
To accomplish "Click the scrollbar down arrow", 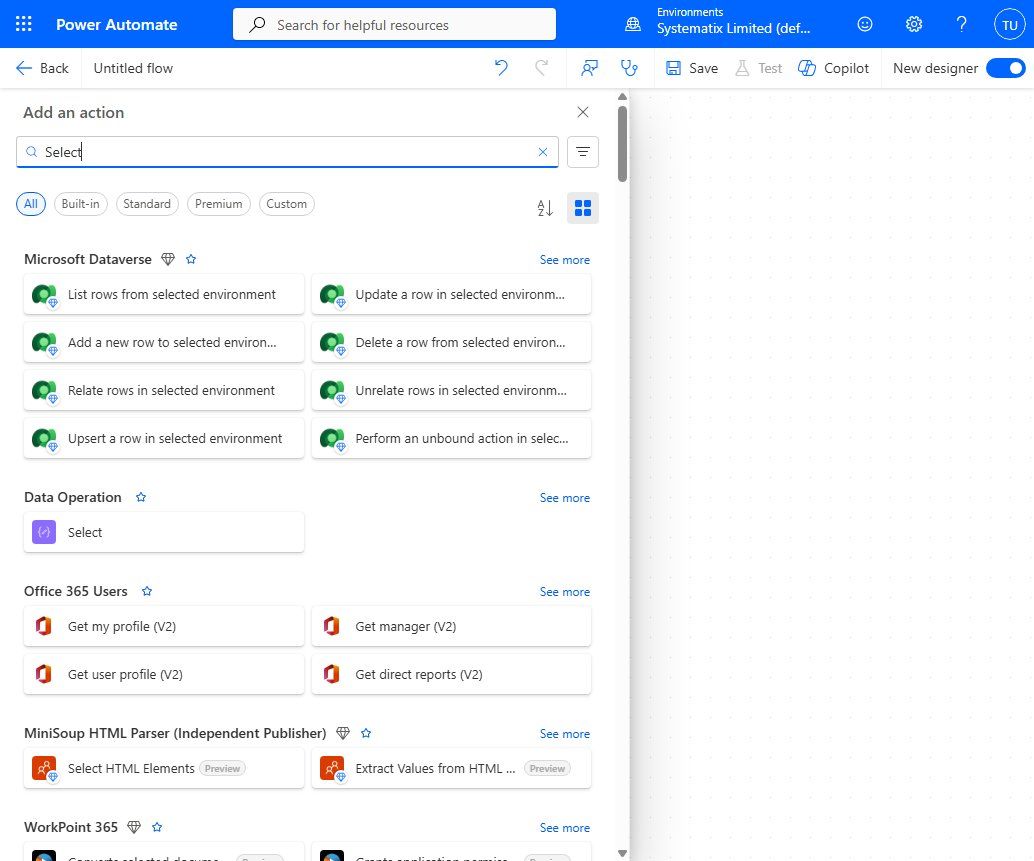I will click(x=623, y=853).
